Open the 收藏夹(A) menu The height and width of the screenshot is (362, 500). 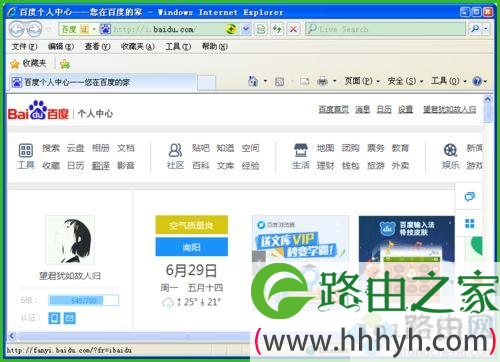[x=138, y=47]
